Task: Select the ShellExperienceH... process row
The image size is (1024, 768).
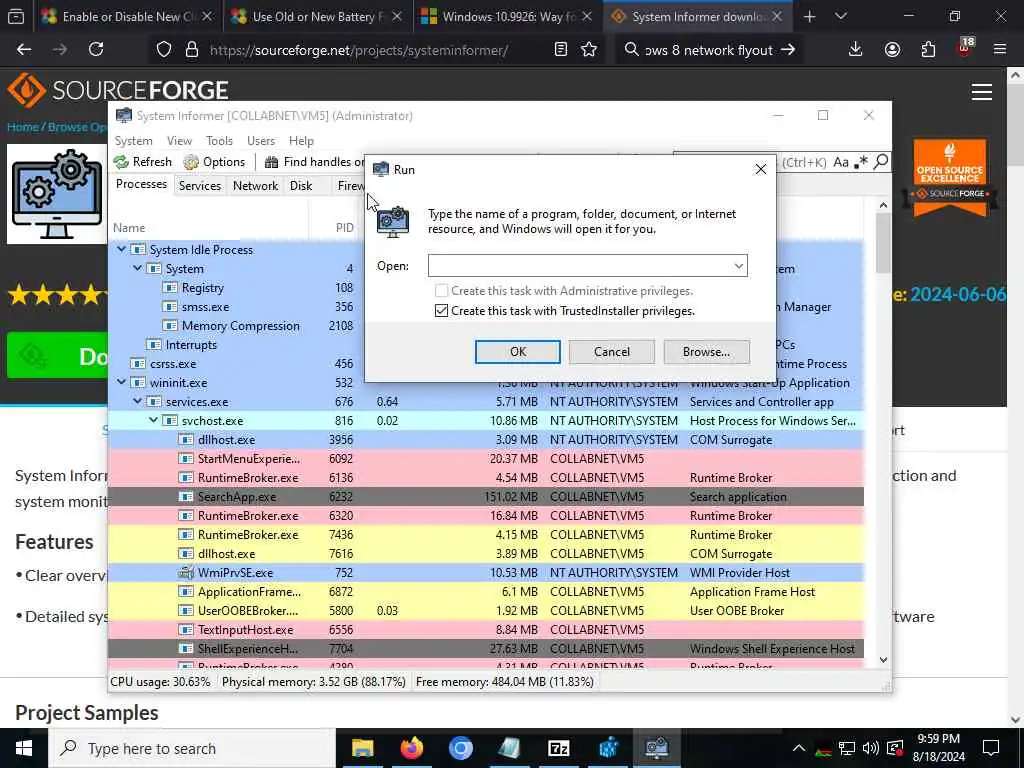Action: click(486, 648)
